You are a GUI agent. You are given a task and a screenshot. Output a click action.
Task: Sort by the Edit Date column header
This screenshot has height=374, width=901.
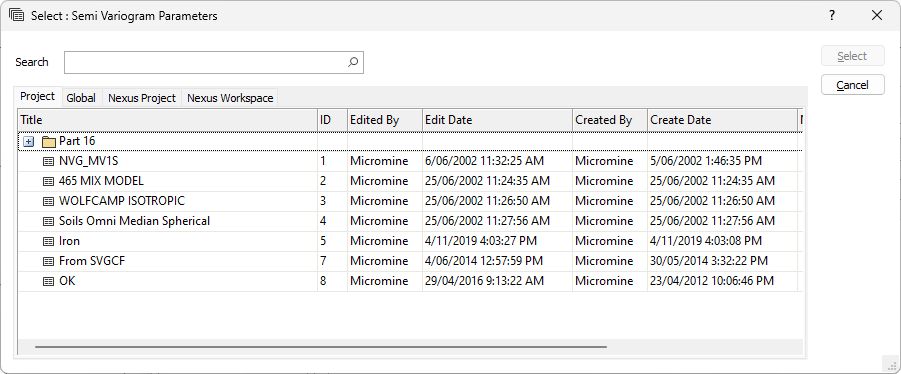click(498, 120)
